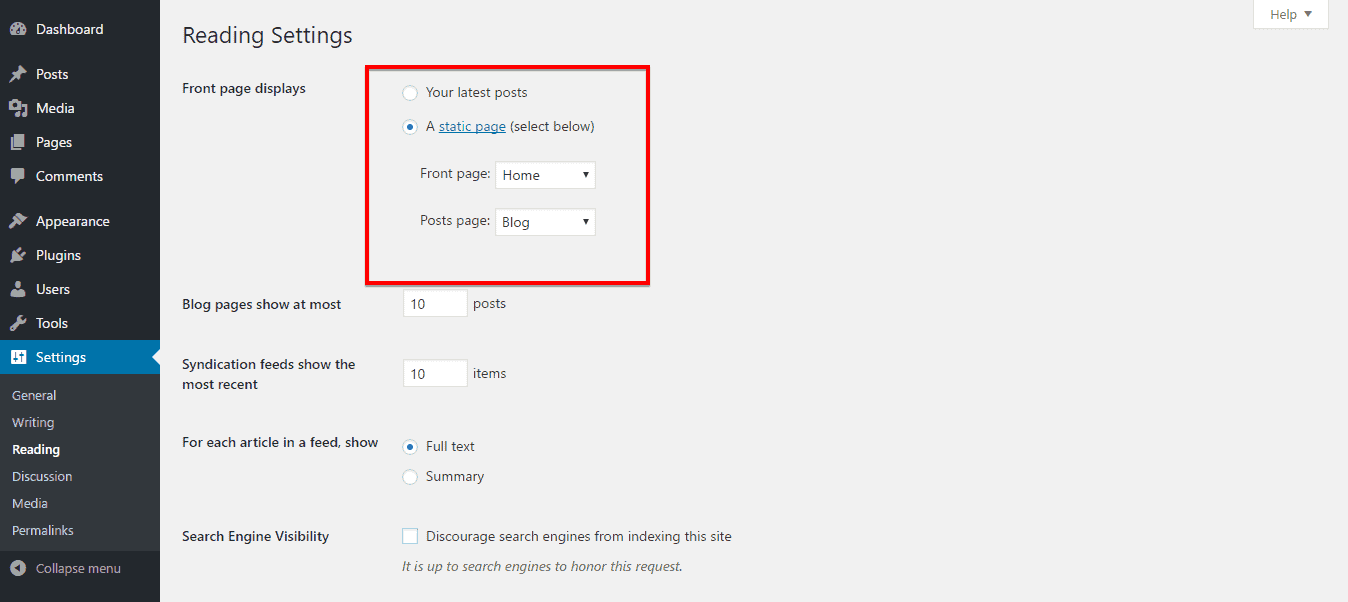Open Media via its sidebar icon
This screenshot has height=602, width=1348.
[x=18, y=108]
